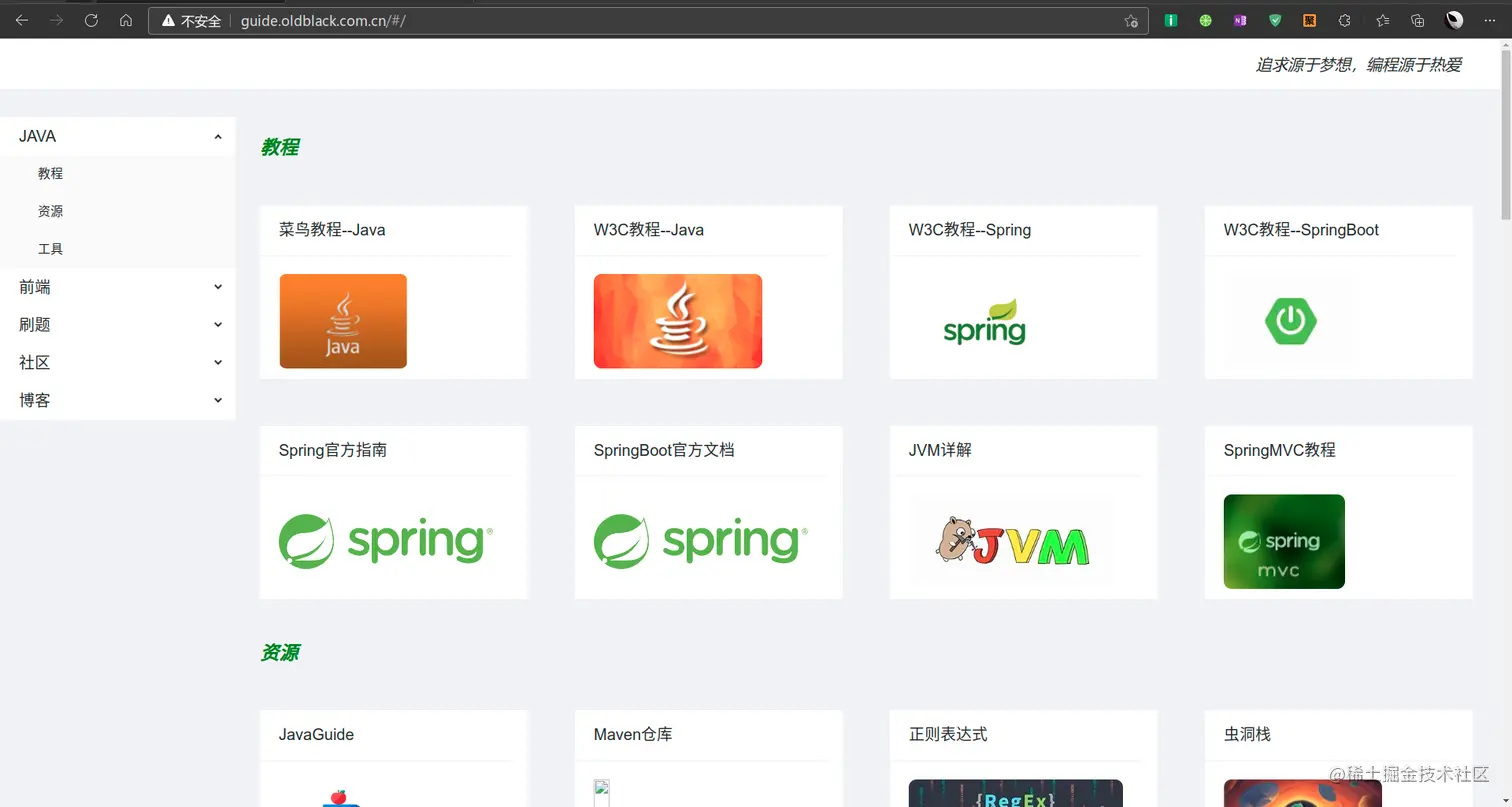Open the orange 聚 extension icon
Image resolution: width=1512 pixels, height=807 pixels.
click(x=1309, y=20)
